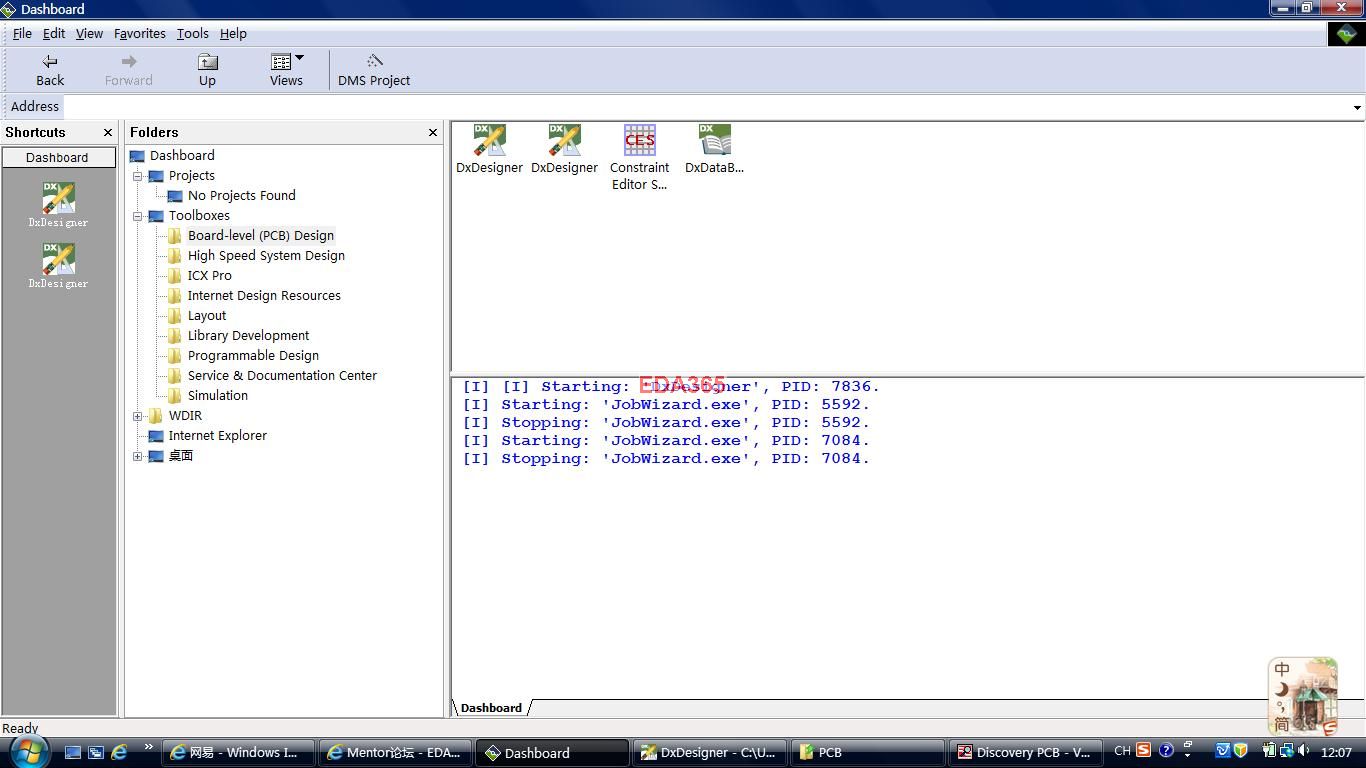Select the Dashboard root node in Folders tree
The image size is (1366, 768).
tap(182, 155)
